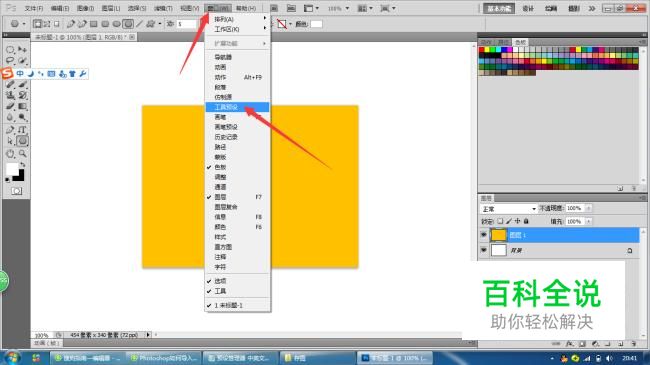Screen dimensions: 650x365
Task: Select the Lasso tool
Action: point(10,61)
